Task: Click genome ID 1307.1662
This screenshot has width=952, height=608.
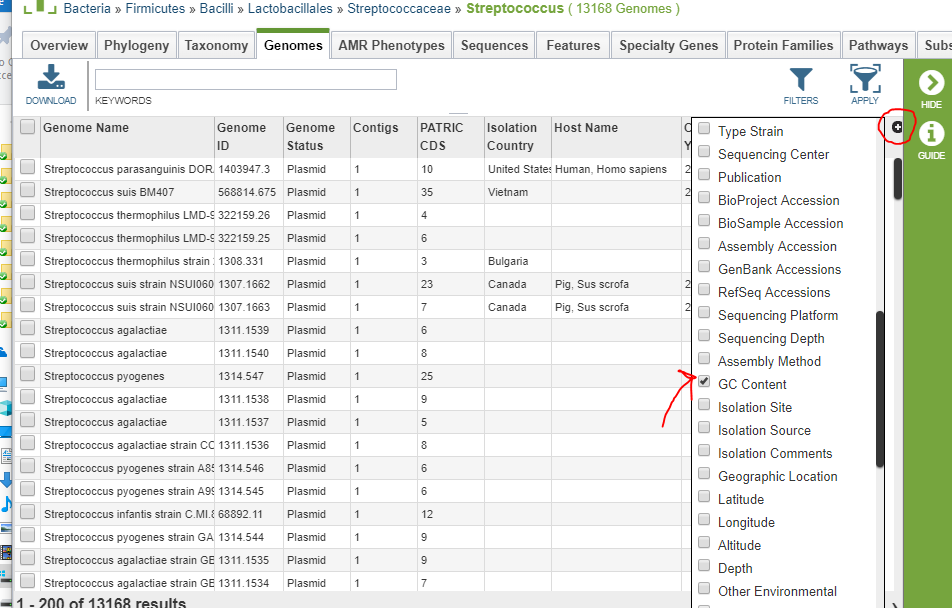Action: 244,284
